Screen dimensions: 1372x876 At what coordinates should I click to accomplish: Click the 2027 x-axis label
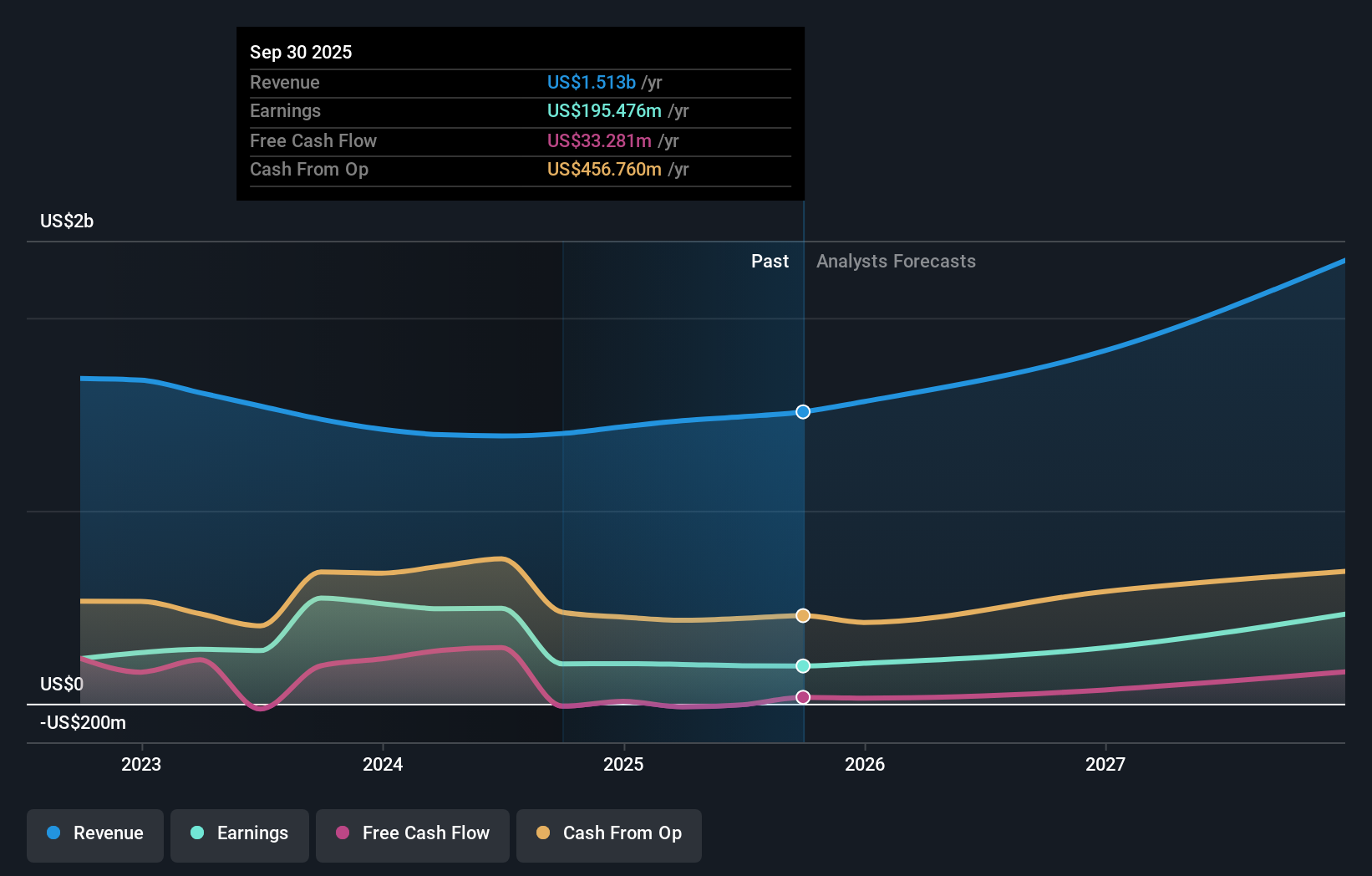[x=1105, y=764]
